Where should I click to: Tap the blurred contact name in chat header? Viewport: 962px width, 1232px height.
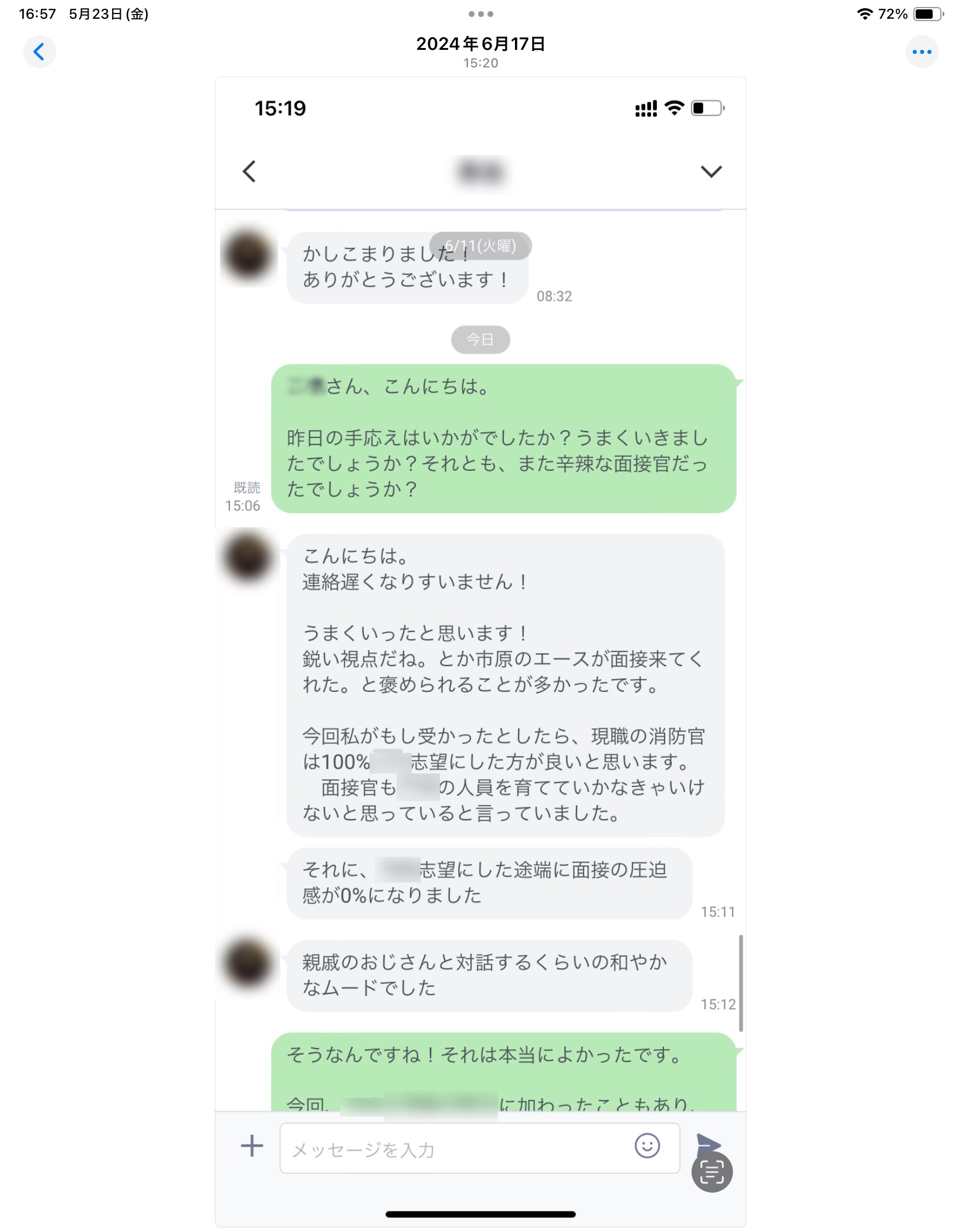pyautogui.click(x=480, y=172)
